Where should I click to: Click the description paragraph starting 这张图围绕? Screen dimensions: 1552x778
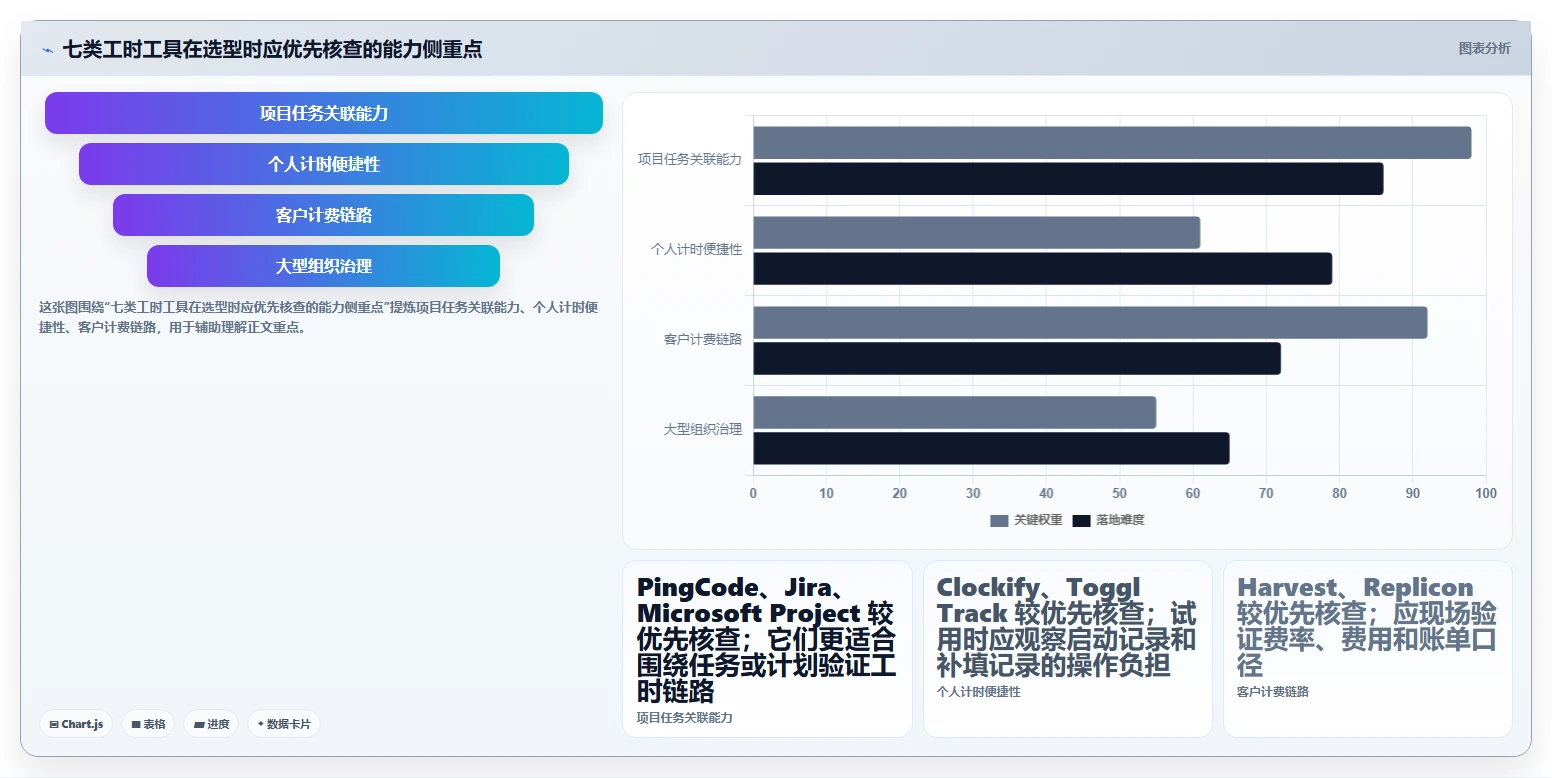pyautogui.click(x=319, y=317)
